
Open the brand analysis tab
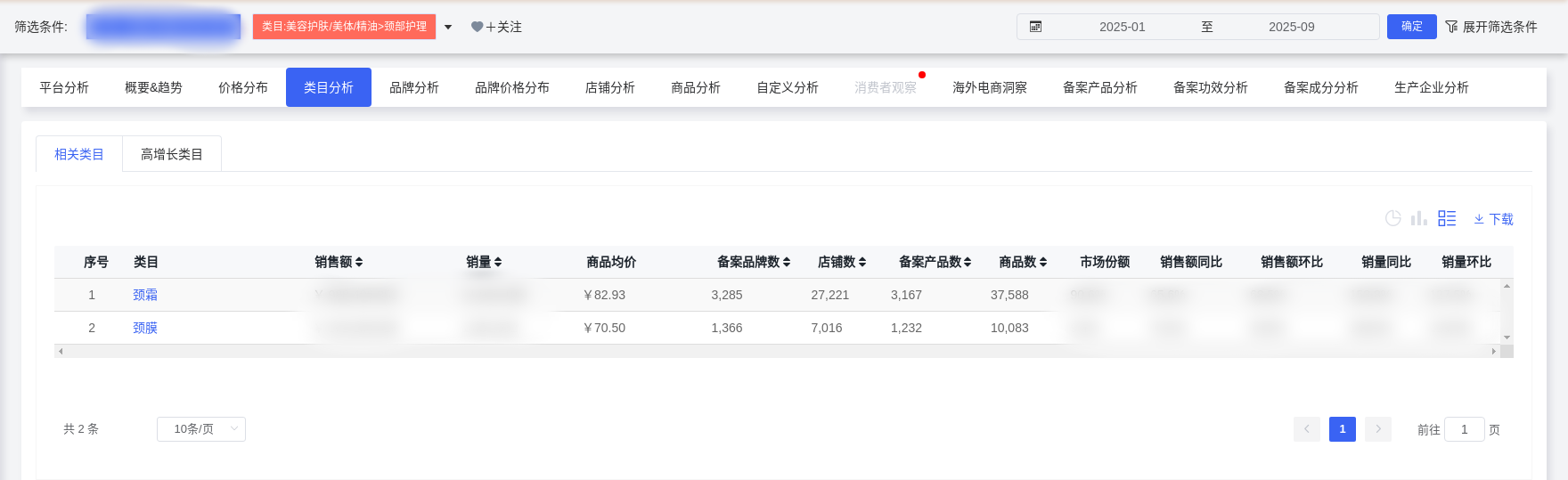[x=414, y=87]
